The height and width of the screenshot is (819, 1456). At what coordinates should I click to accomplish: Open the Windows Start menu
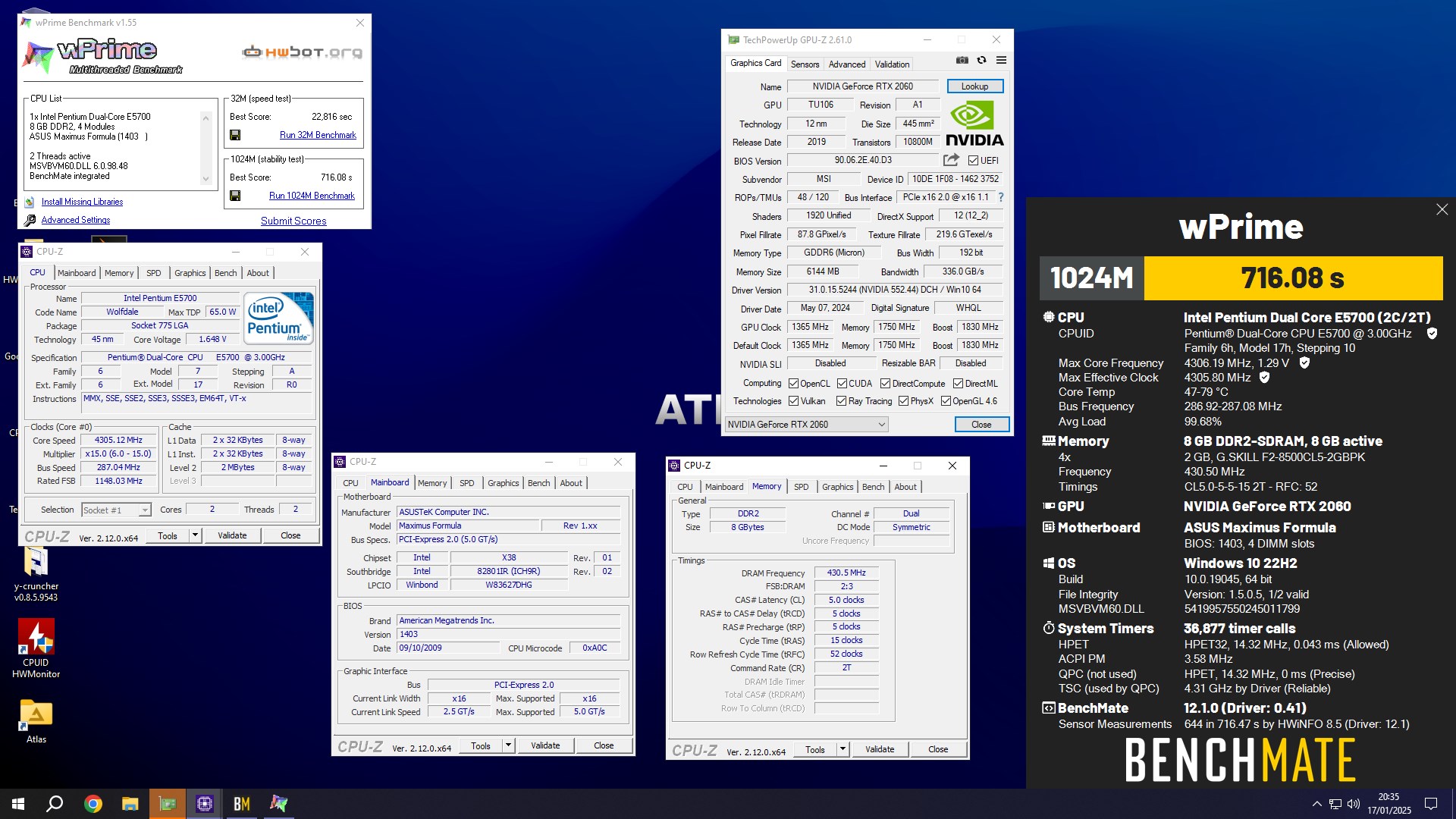pos(18,804)
